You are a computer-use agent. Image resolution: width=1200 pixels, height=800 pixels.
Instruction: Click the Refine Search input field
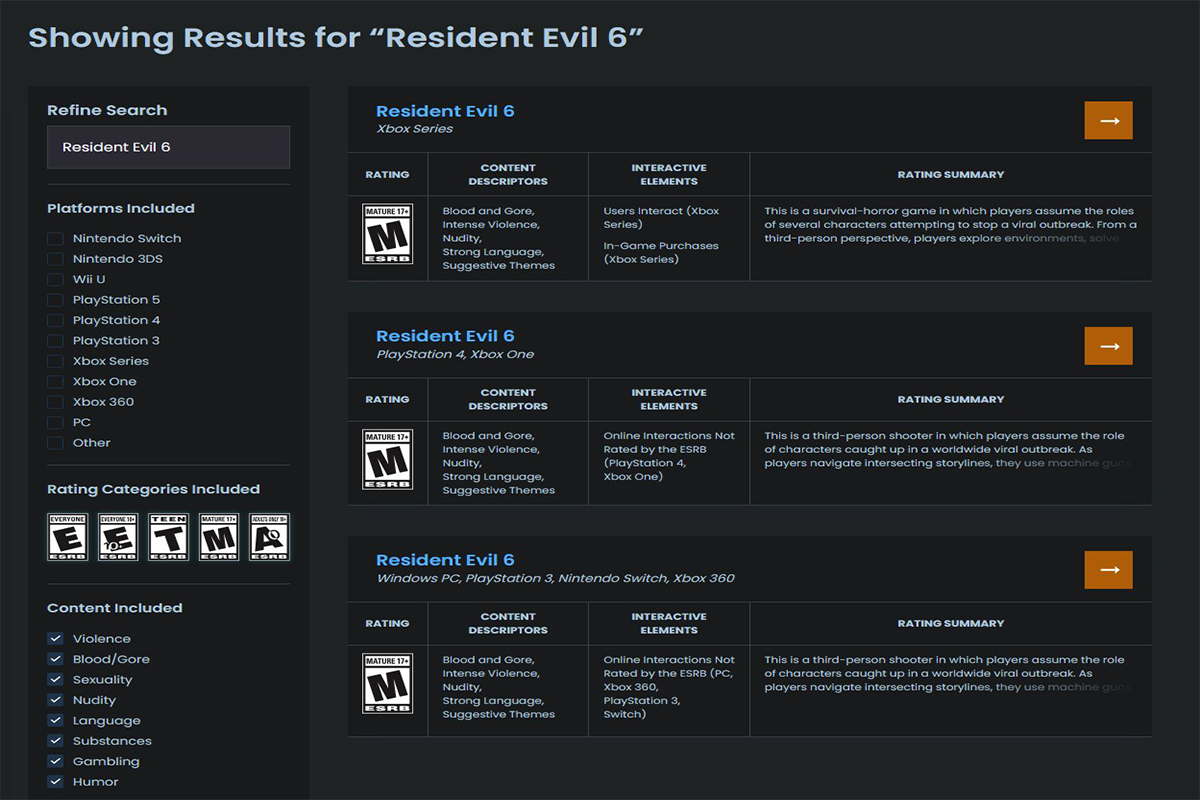click(x=169, y=147)
